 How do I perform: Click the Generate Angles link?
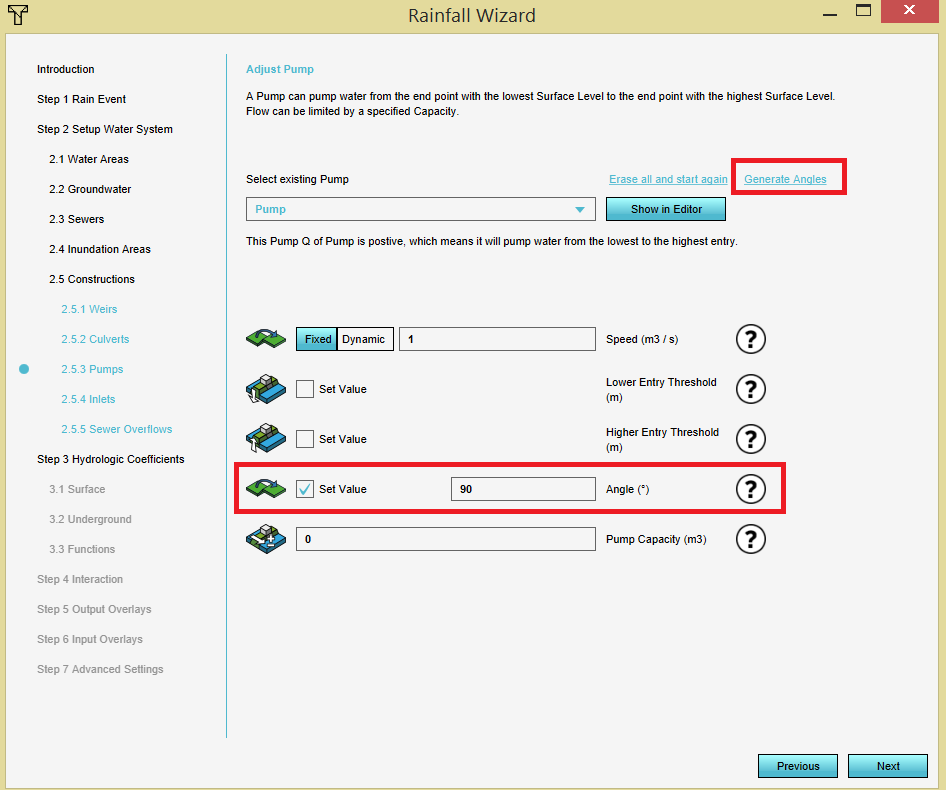pyautogui.click(x=785, y=179)
